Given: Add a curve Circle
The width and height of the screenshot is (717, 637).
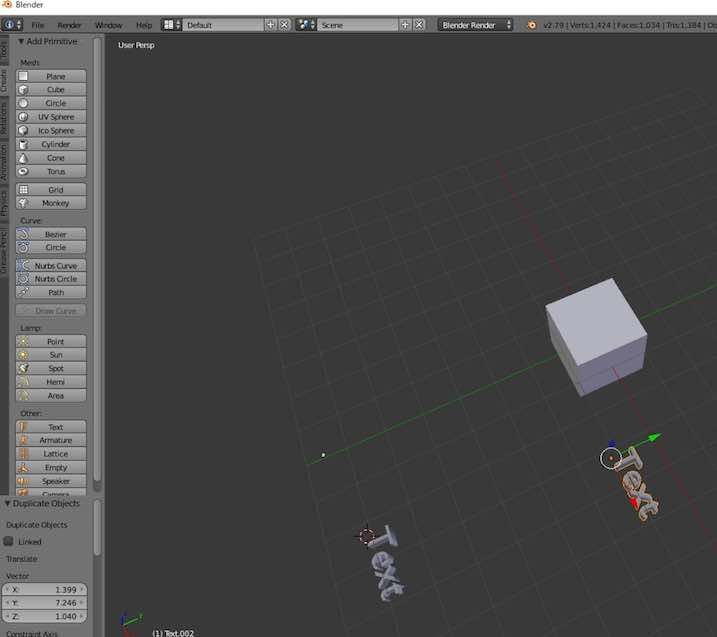Looking at the screenshot, I should [x=51, y=247].
